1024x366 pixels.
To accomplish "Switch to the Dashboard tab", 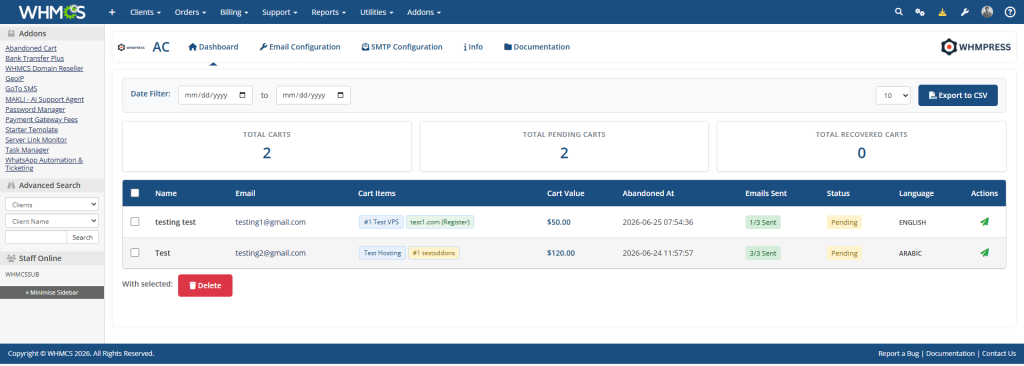I will (214, 47).
